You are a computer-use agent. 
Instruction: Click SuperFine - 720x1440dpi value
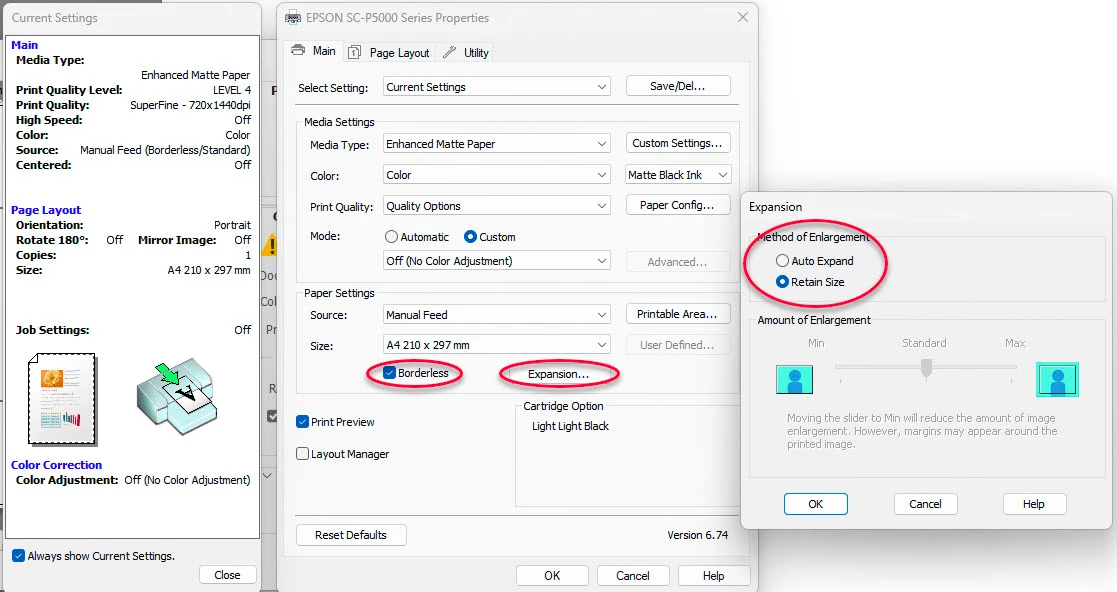tap(190, 105)
